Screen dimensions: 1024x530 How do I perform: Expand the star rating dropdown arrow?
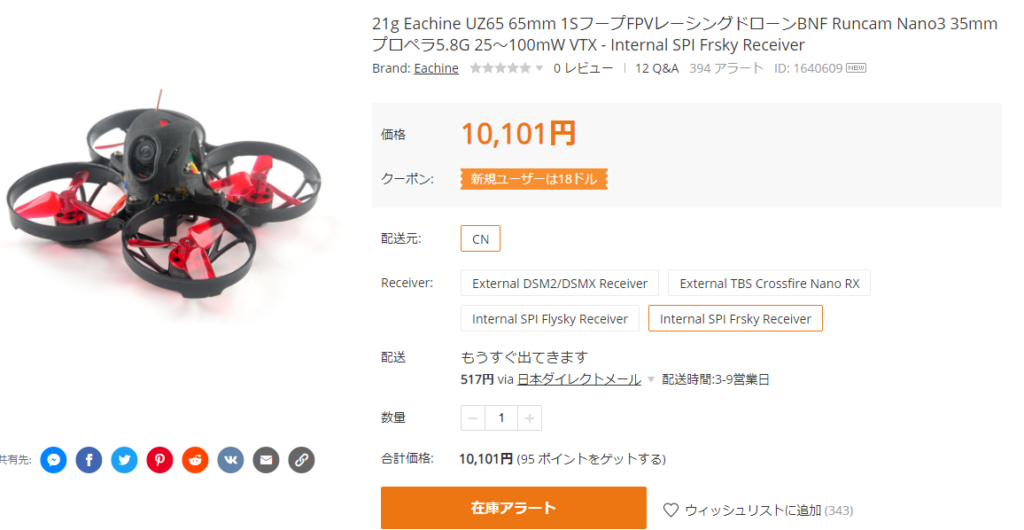coord(539,69)
